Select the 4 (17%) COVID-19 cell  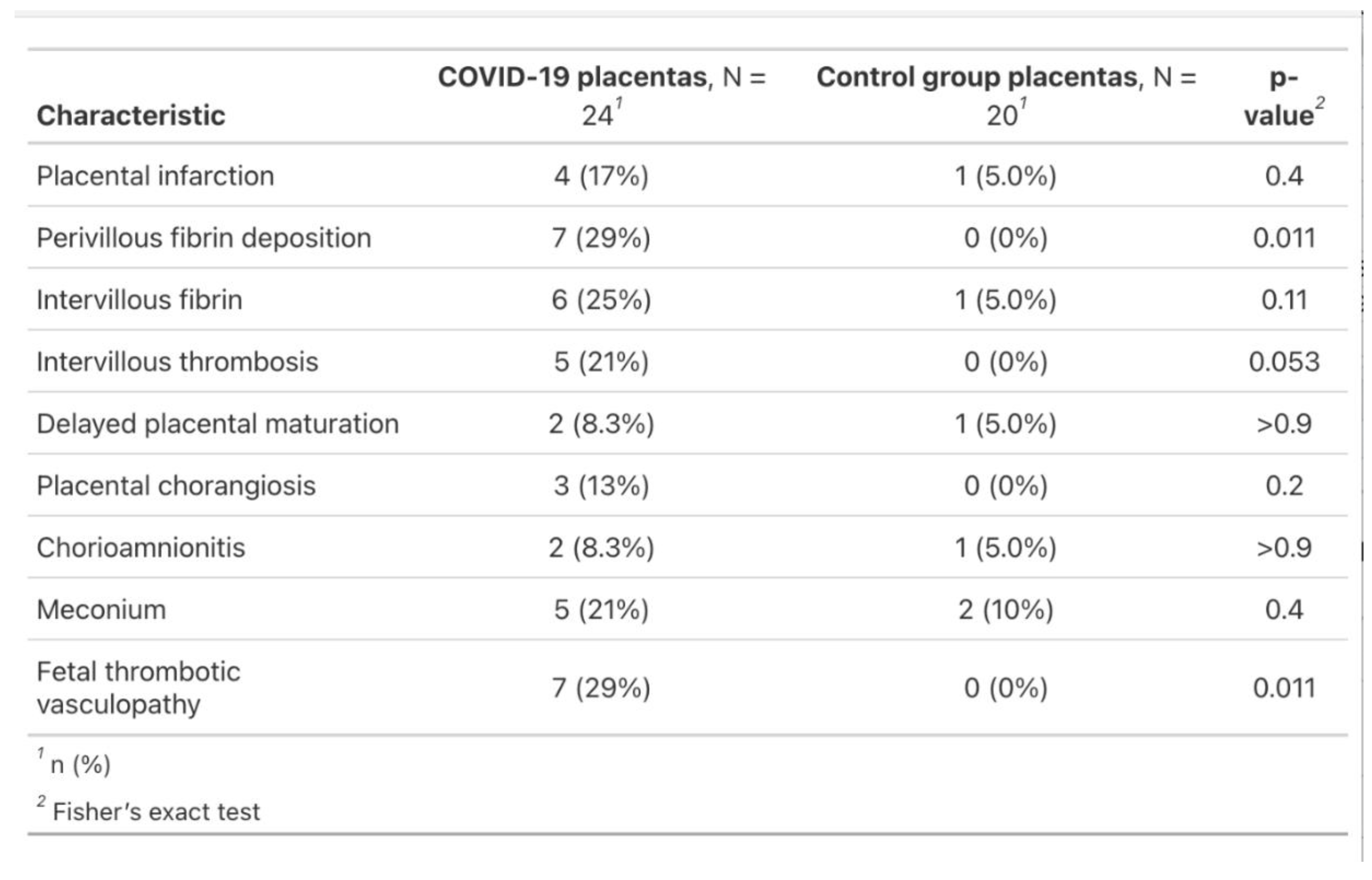pos(601,176)
